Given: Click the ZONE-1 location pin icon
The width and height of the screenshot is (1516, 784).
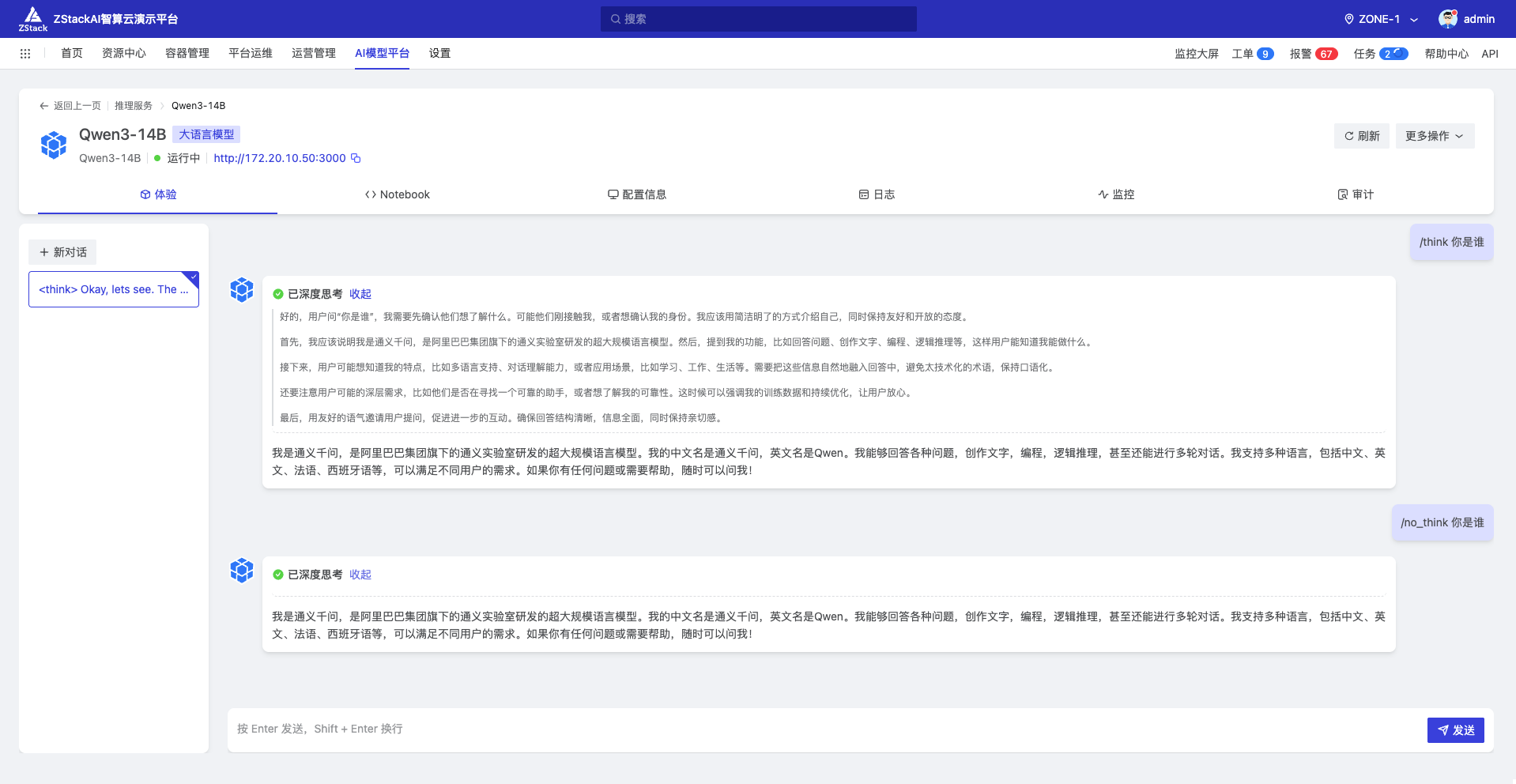Looking at the screenshot, I should point(1349,19).
